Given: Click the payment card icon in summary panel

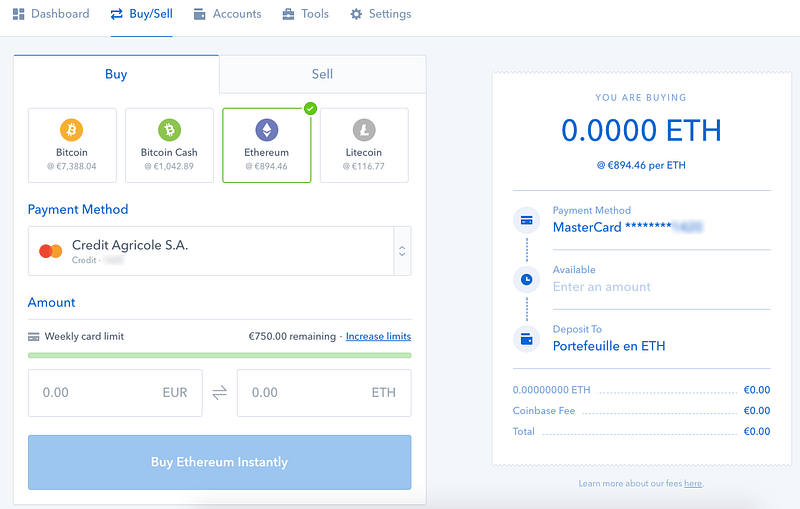Looking at the screenshot, I should tap(527, 220).
